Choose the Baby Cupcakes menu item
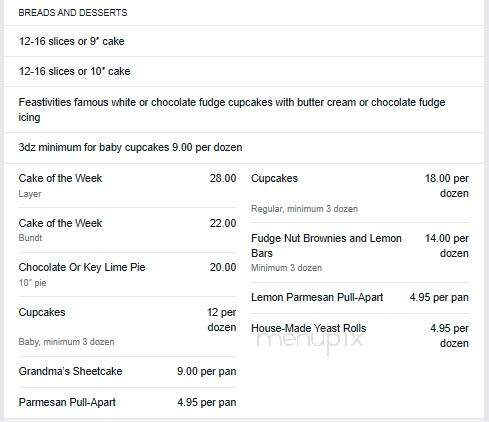Viewport: 489px width, 422px height. (127, 327)
